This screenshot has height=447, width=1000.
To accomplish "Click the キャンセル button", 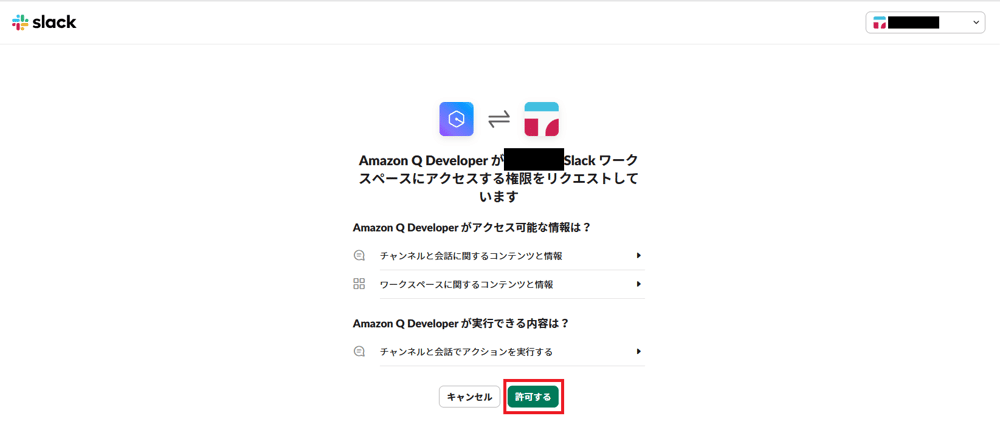I will 469,397.
